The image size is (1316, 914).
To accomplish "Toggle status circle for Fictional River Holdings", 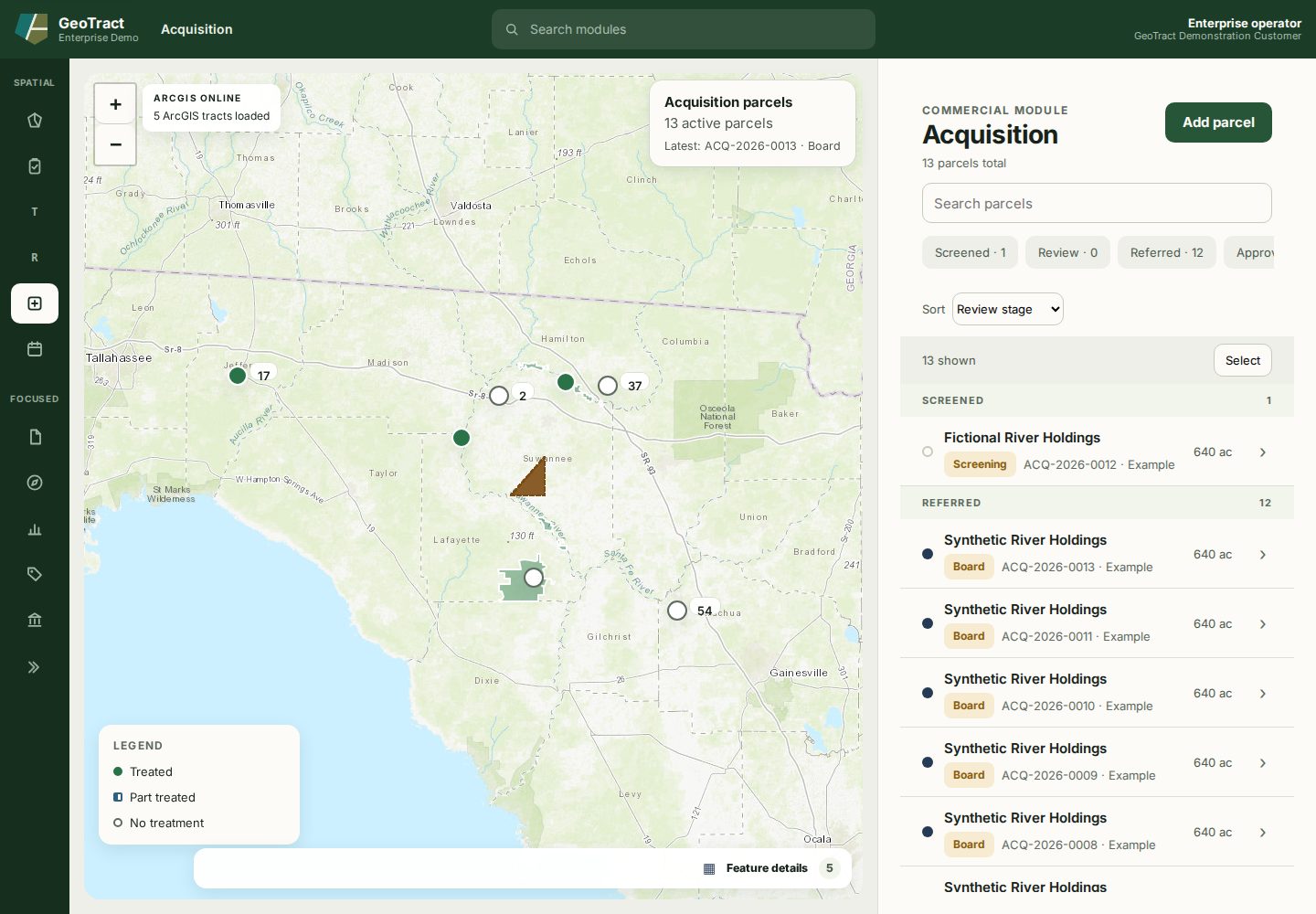I will (928, 452).
